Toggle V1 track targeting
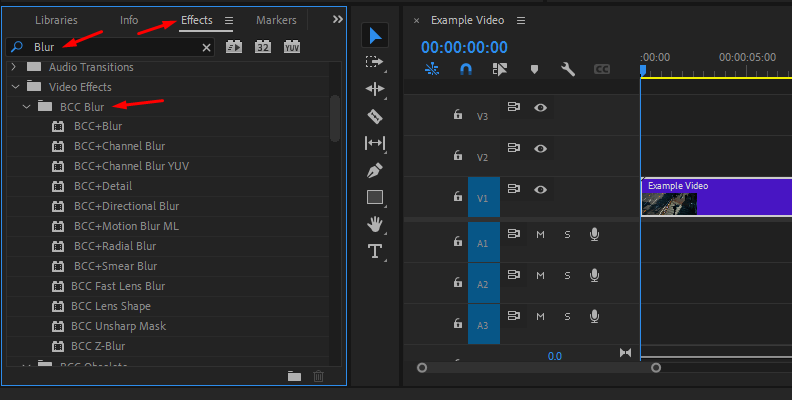Screen dimensions: 792x400 pos(483,197)
